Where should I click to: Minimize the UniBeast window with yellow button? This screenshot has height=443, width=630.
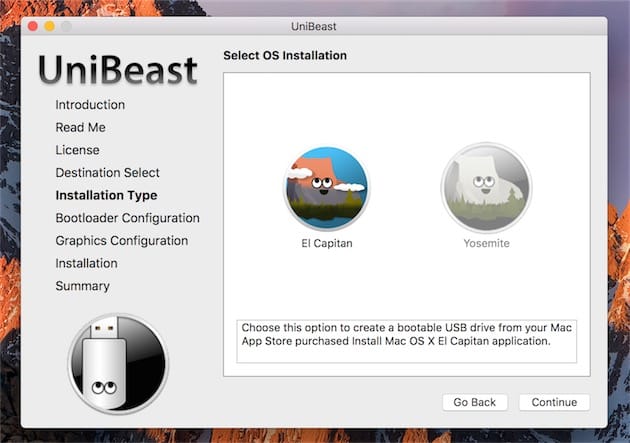pyautogui.click(x=49, y=27)
